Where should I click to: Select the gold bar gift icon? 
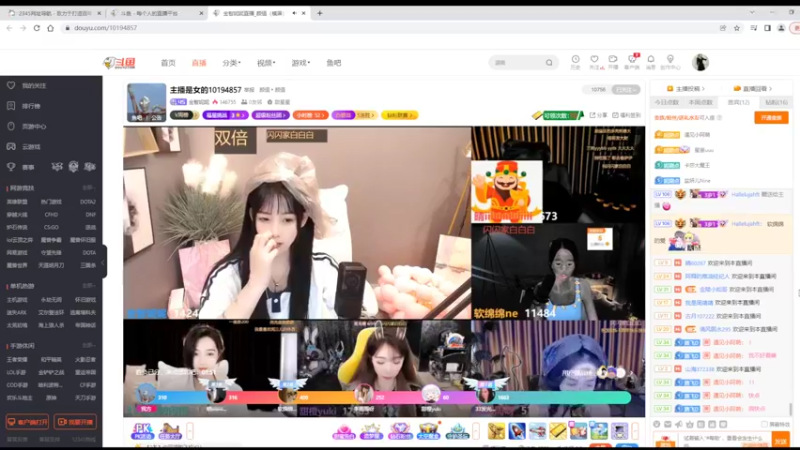[558, 431]
